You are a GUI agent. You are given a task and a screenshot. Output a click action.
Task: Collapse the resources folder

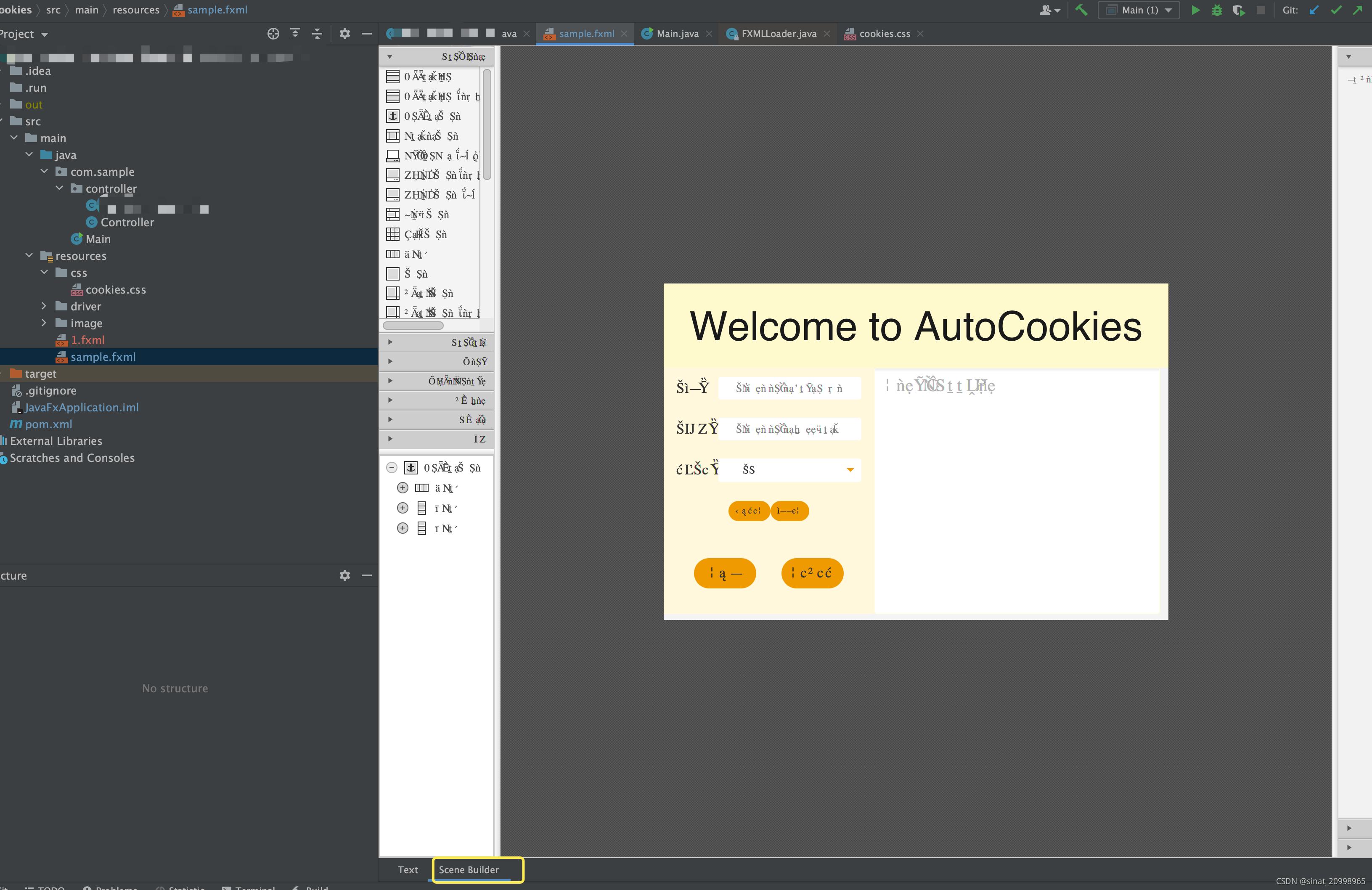(x=29, y=255)
